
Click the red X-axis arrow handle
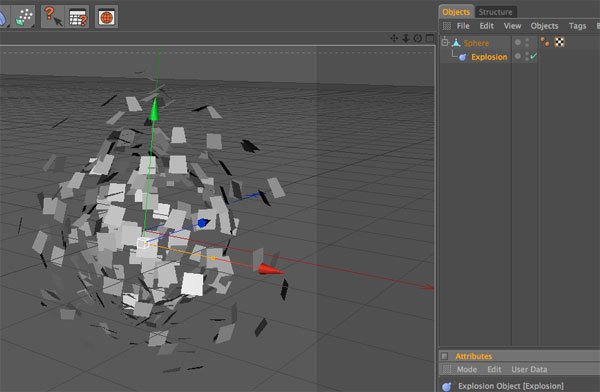271,269
